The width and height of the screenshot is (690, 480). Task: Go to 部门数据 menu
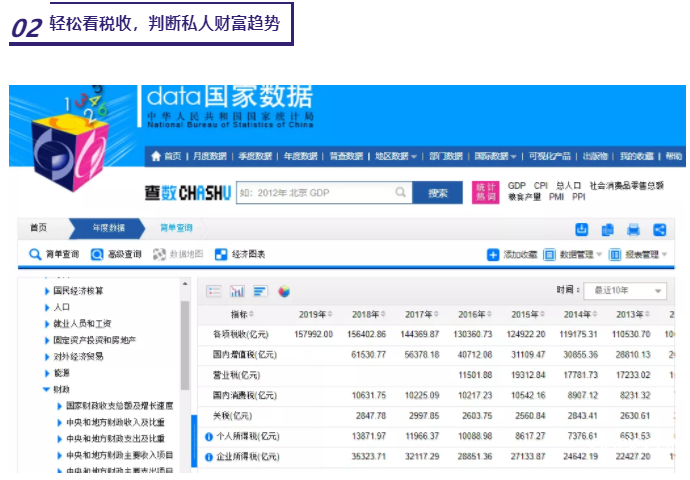click(x=446, y=156)
